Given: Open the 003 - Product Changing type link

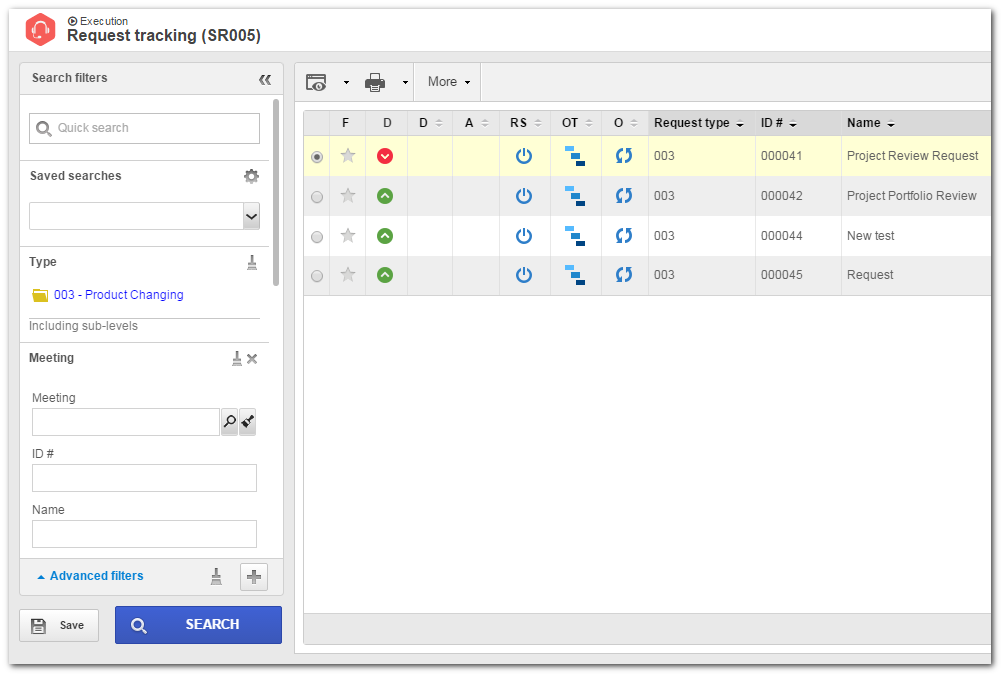Looking at the screenshot, I should click(119, 295).
